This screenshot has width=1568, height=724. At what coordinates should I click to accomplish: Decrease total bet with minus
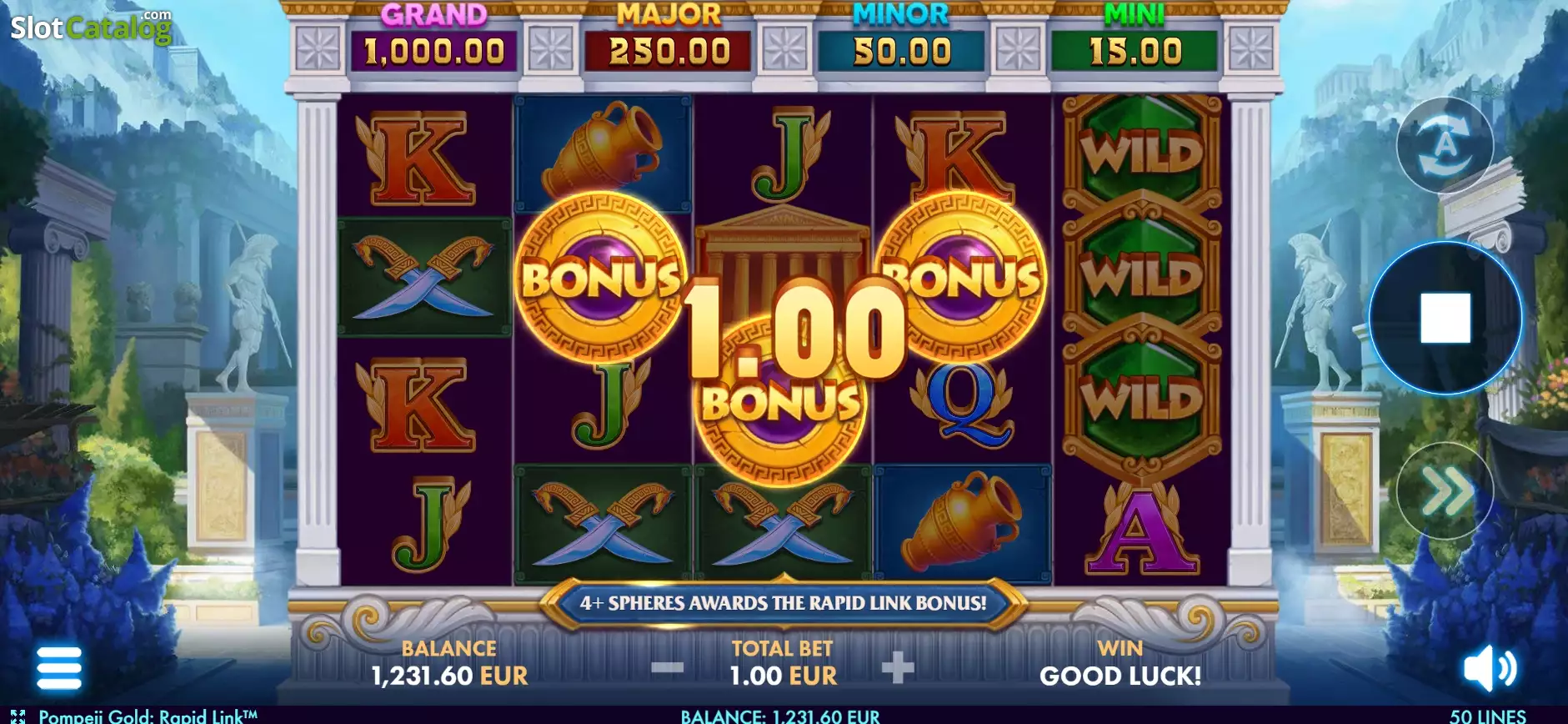coord(667,667)
